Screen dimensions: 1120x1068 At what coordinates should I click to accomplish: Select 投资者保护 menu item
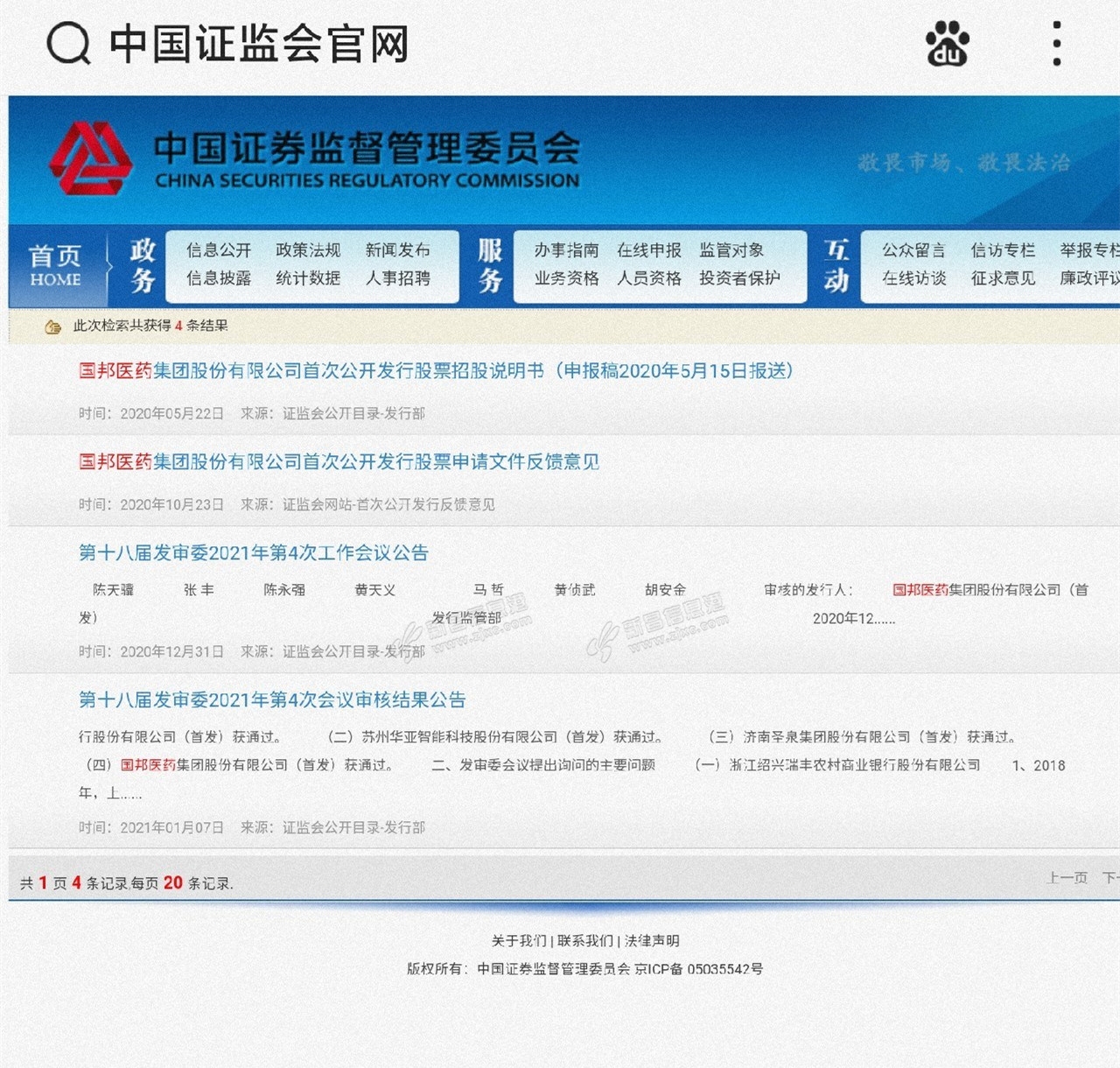tap(739, 278)
